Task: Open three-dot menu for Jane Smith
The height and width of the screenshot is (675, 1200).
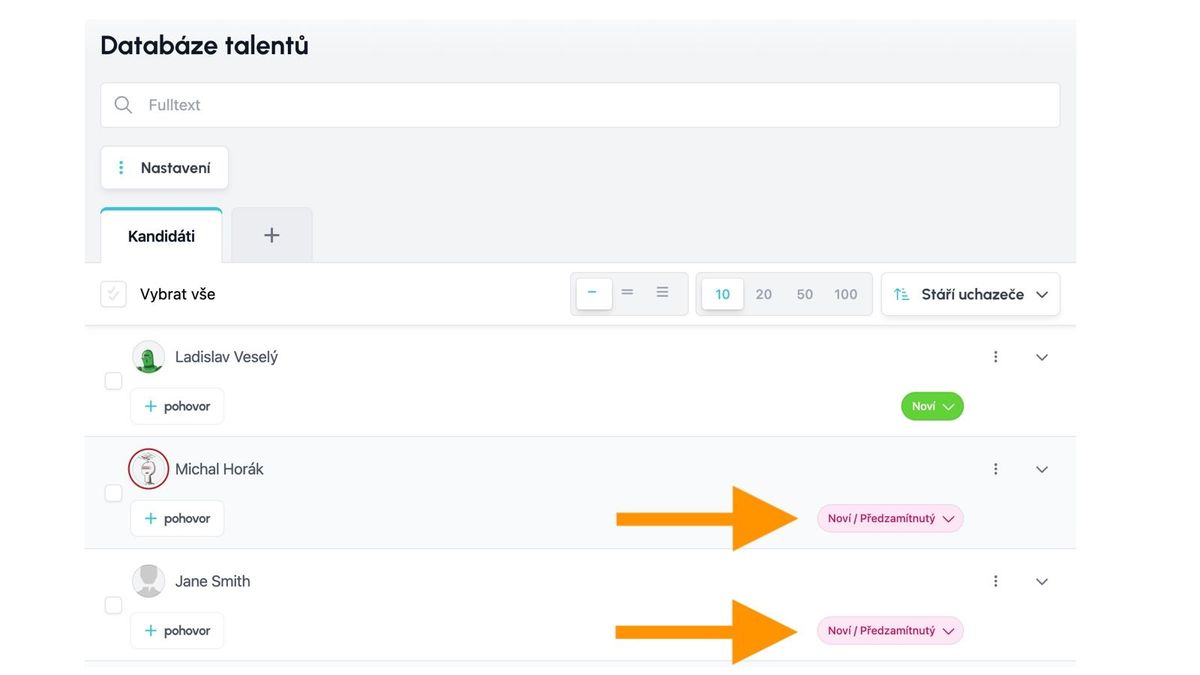Action: click(x=995, y=581)
